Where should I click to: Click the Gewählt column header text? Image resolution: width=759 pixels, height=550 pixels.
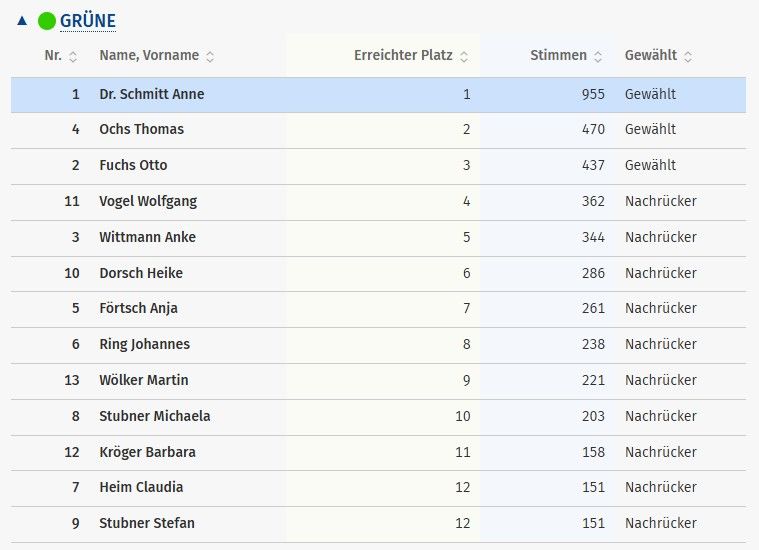[x=650, y=55]
